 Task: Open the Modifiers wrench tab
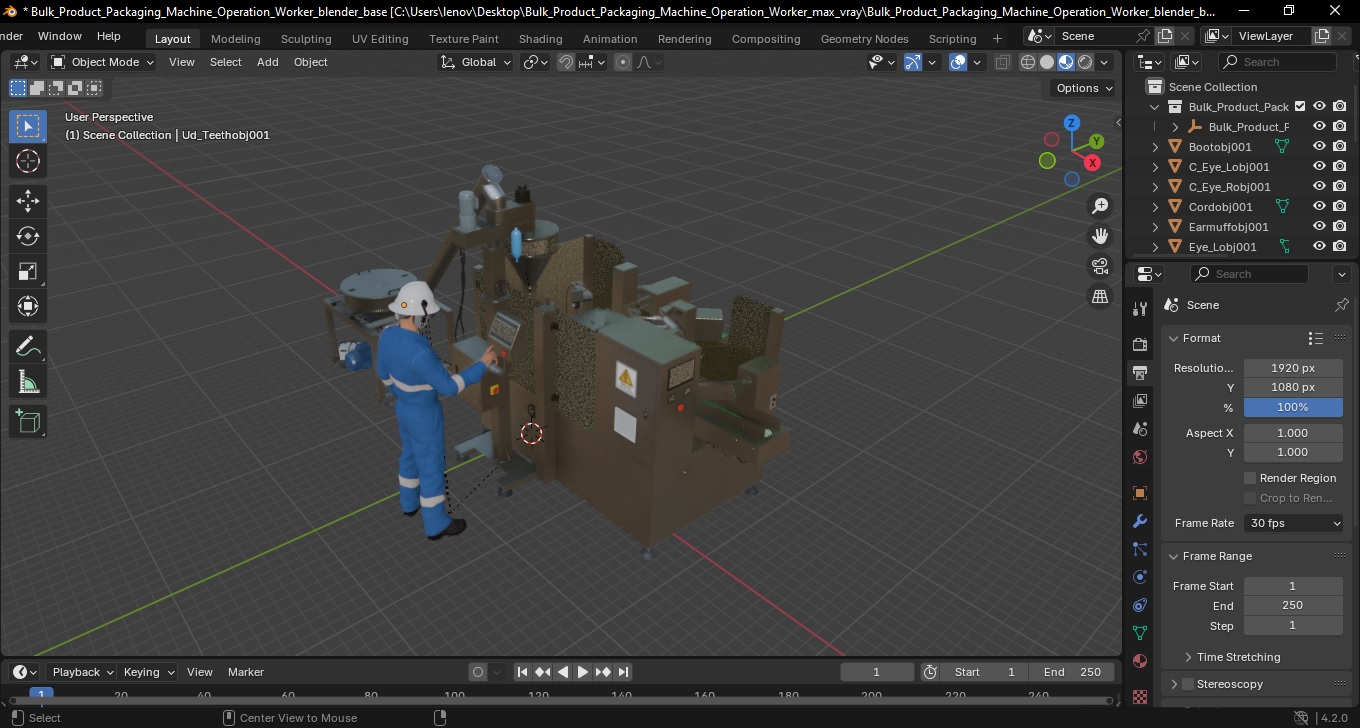coord(1140,521)
